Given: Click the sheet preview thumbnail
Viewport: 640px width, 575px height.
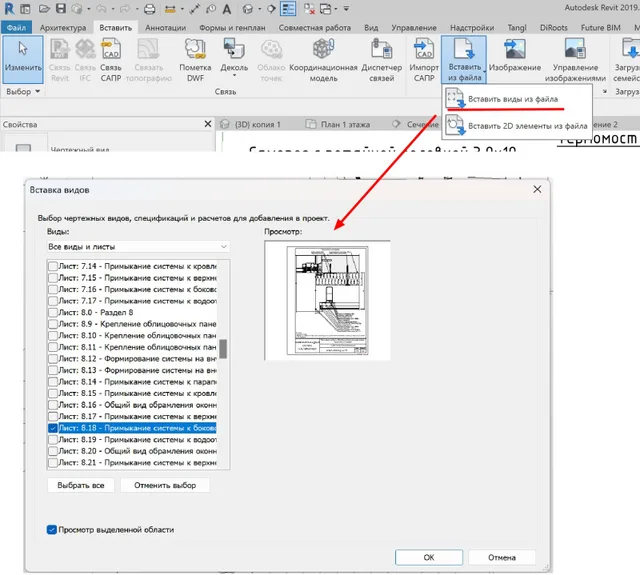Looking at the screenshot, I should 327,300.
